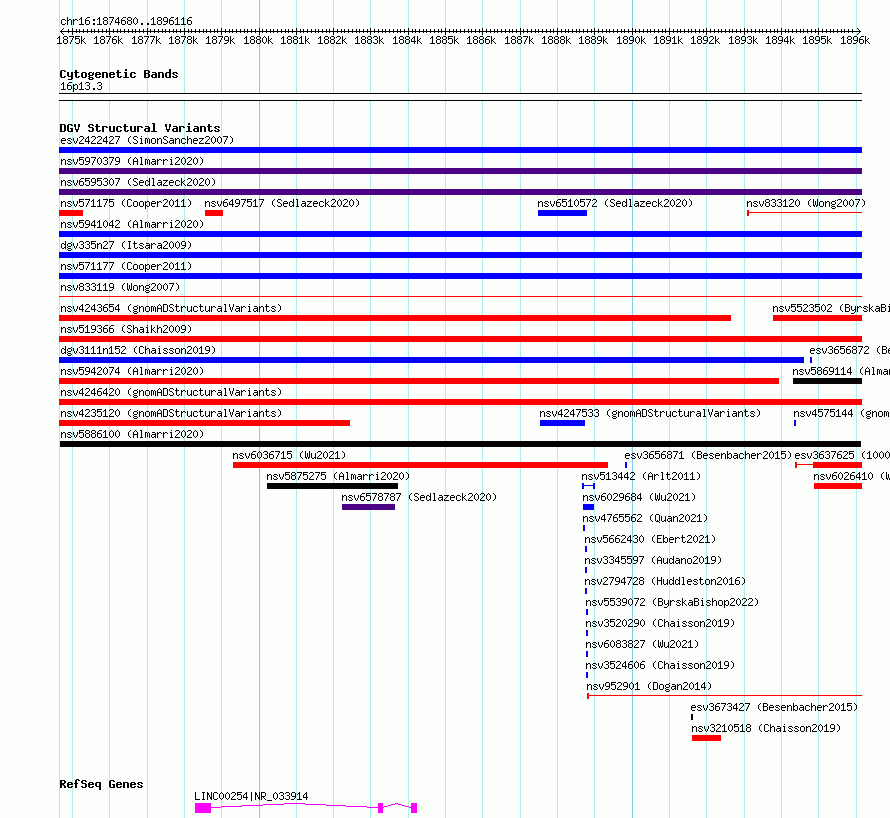Select nsv6510572 (Sedlazeck2020) variant label

[x=615, y=203]
